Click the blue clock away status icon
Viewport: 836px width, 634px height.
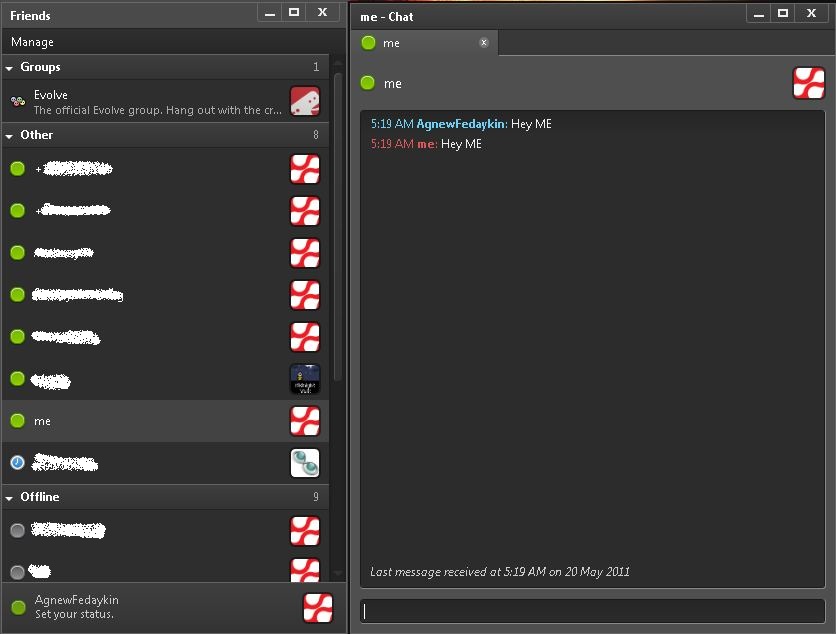(17, 463)
